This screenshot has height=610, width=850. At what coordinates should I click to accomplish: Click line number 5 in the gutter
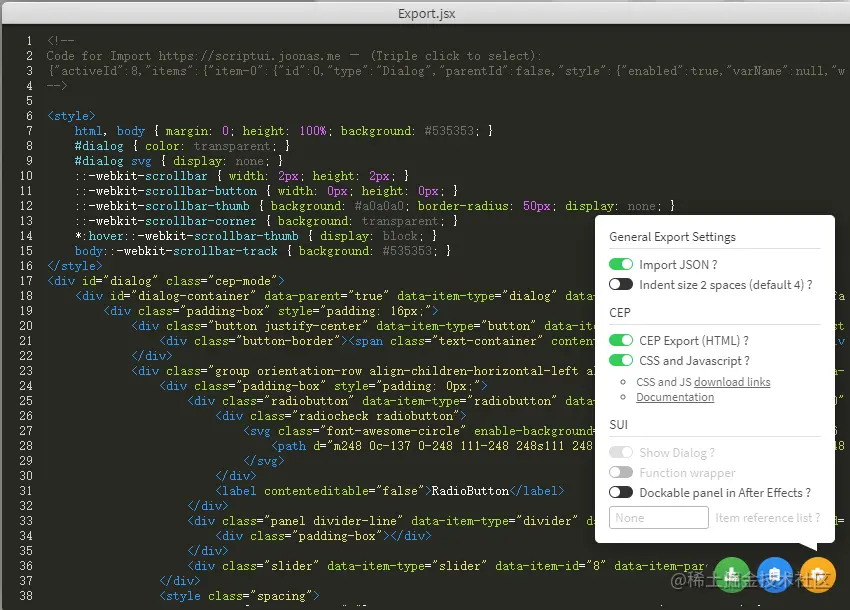coord(29,101)
